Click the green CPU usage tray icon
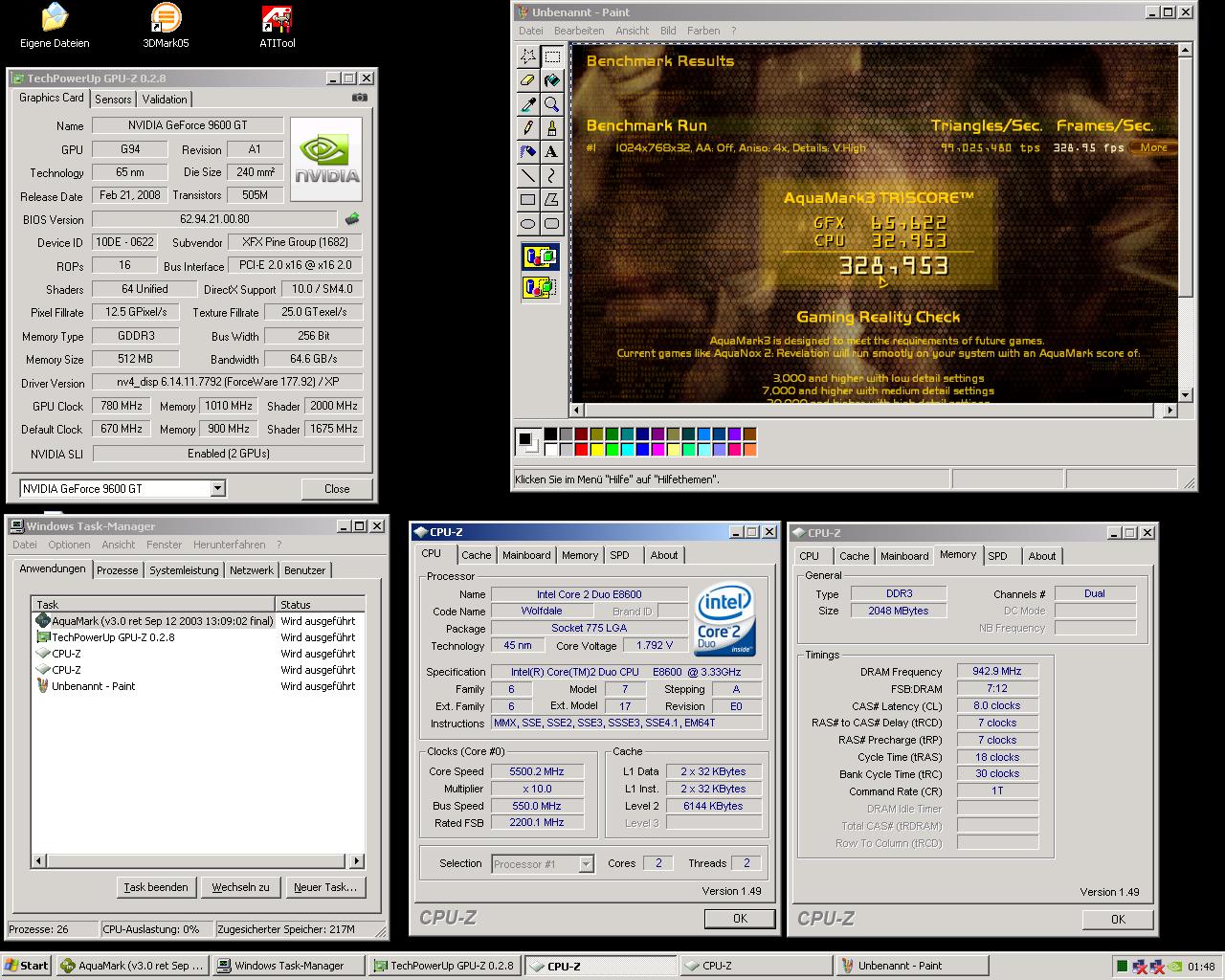This screenshot has height=980, width=1225. 1122,966
